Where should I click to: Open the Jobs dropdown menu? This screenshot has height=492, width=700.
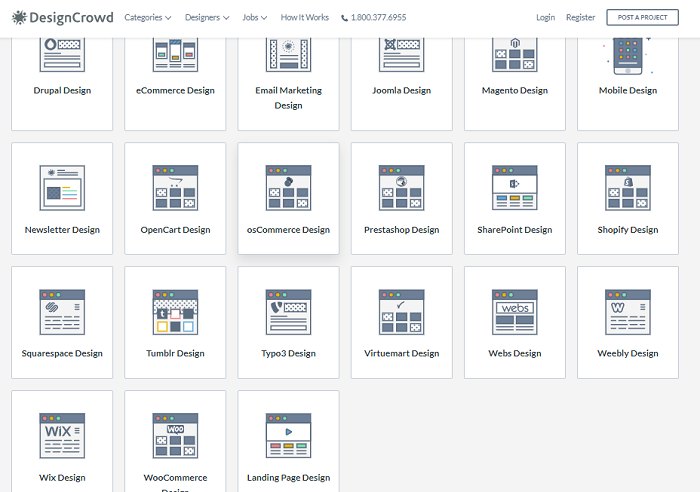pyautogui.click(x=254, y=17)
